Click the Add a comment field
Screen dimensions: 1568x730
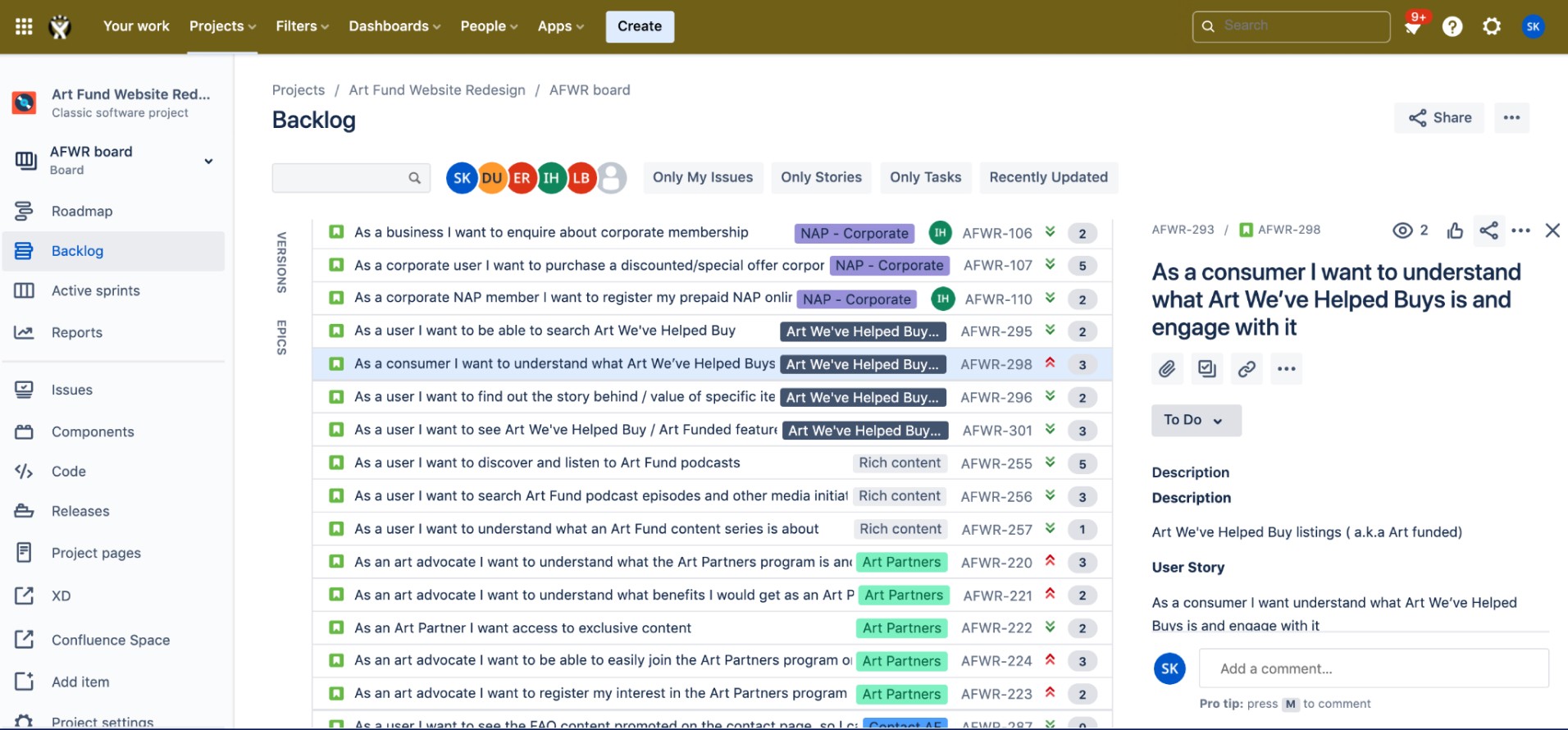[1374, 668]
